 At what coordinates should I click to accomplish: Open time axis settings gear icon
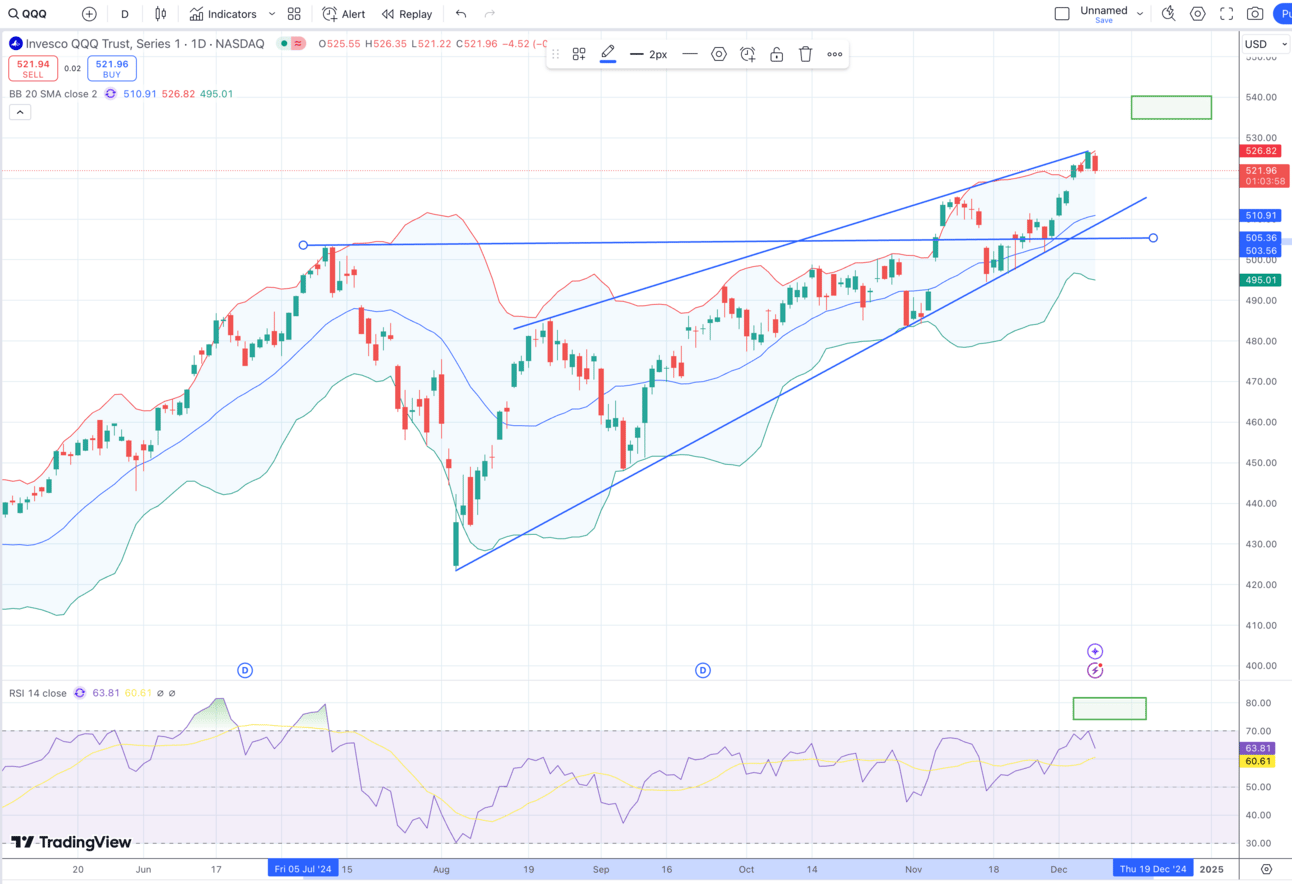tap(1266, 869)
